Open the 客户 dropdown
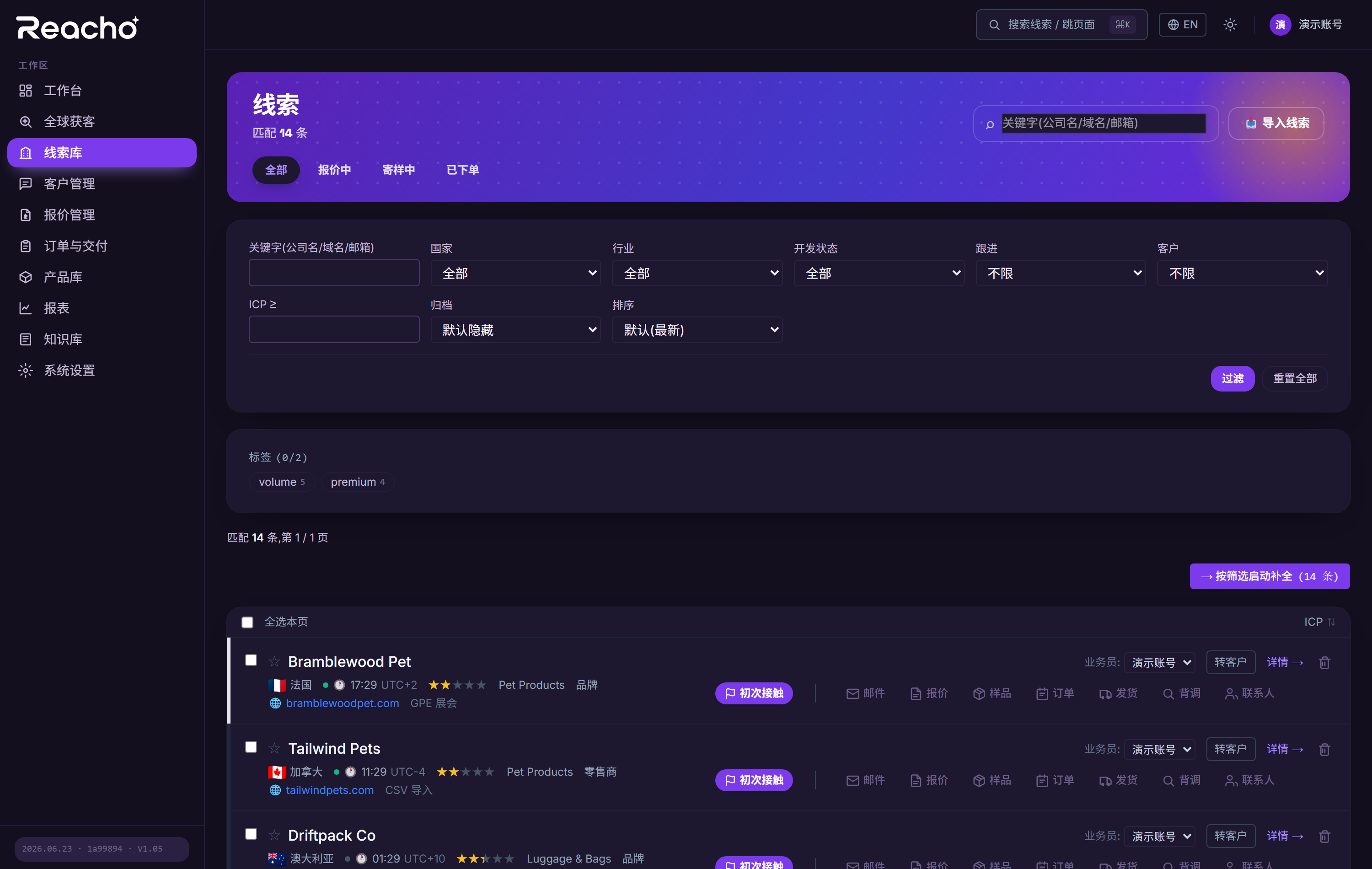Image resolution: width=1372 pixels, height=869 pixels. click(1242, 273)
